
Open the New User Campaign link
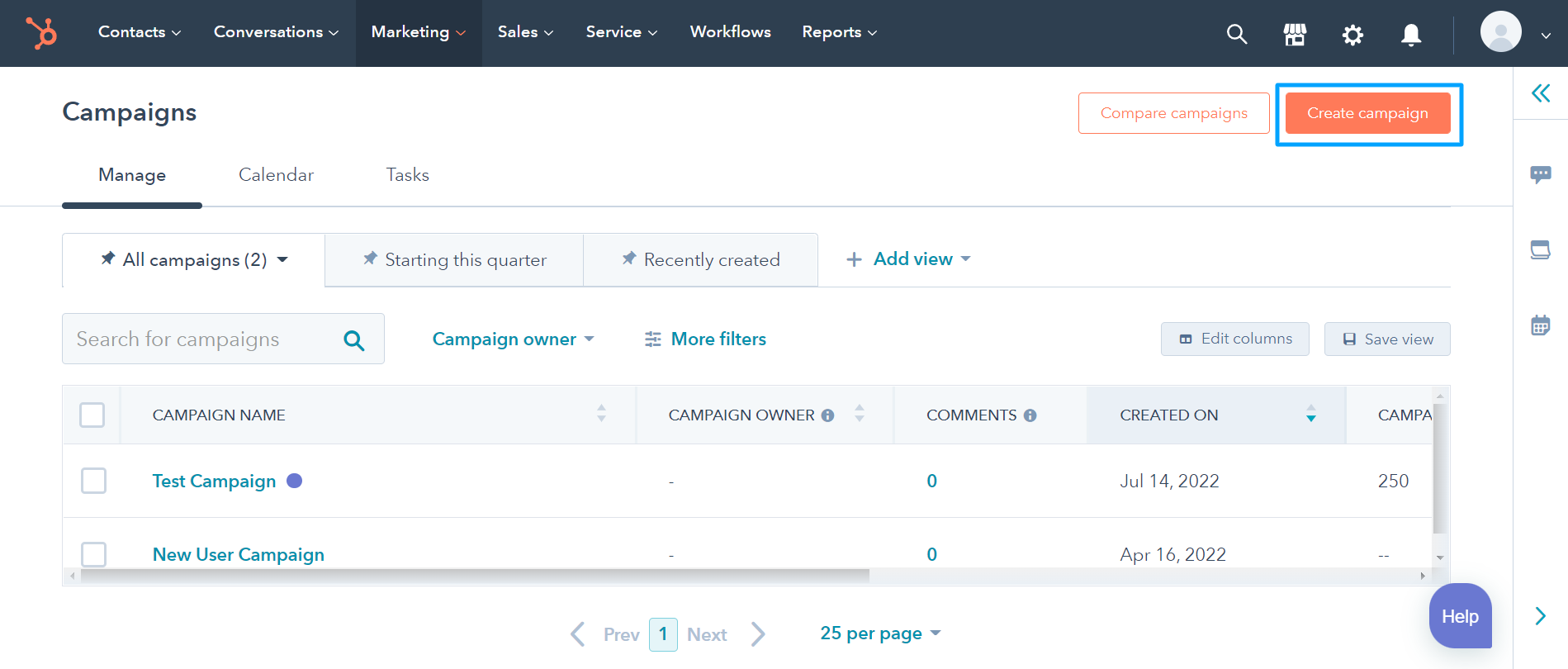coord(239,554)
